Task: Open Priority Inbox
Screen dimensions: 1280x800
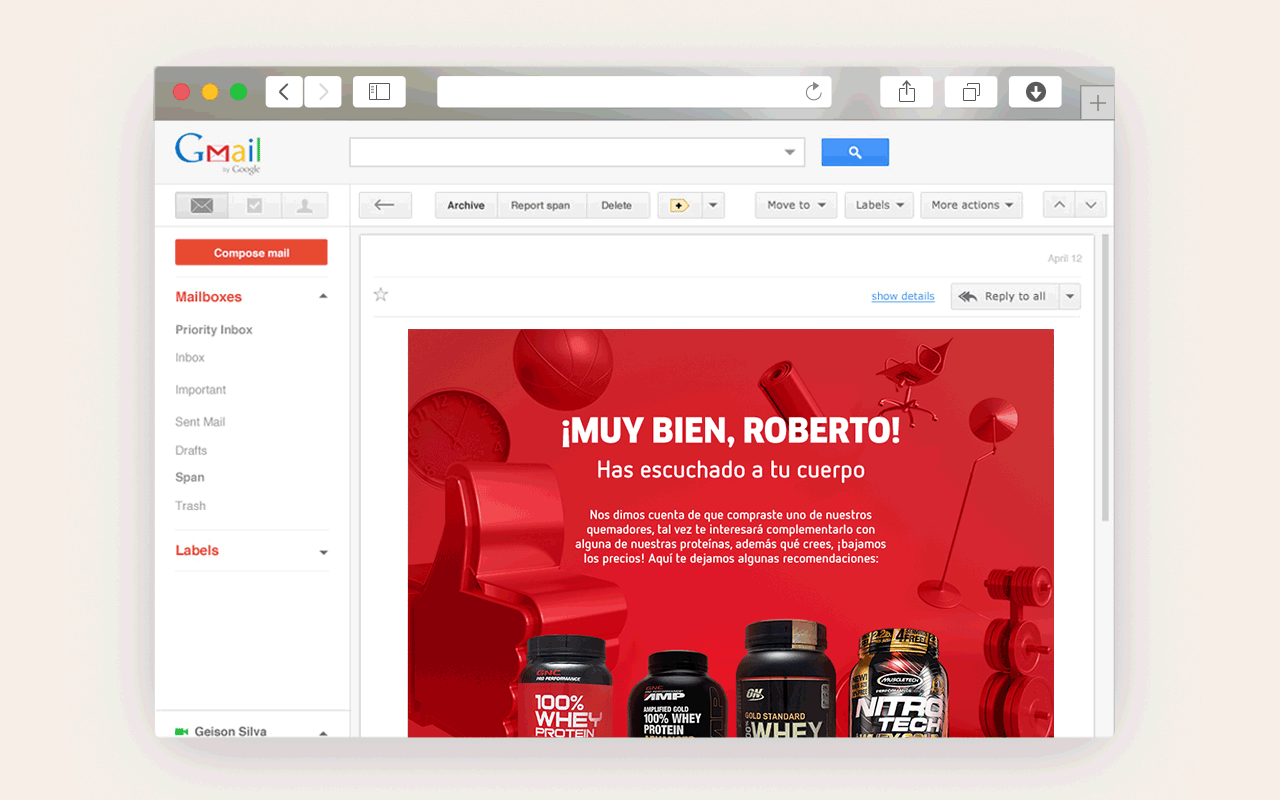Action: click(214, 330)
